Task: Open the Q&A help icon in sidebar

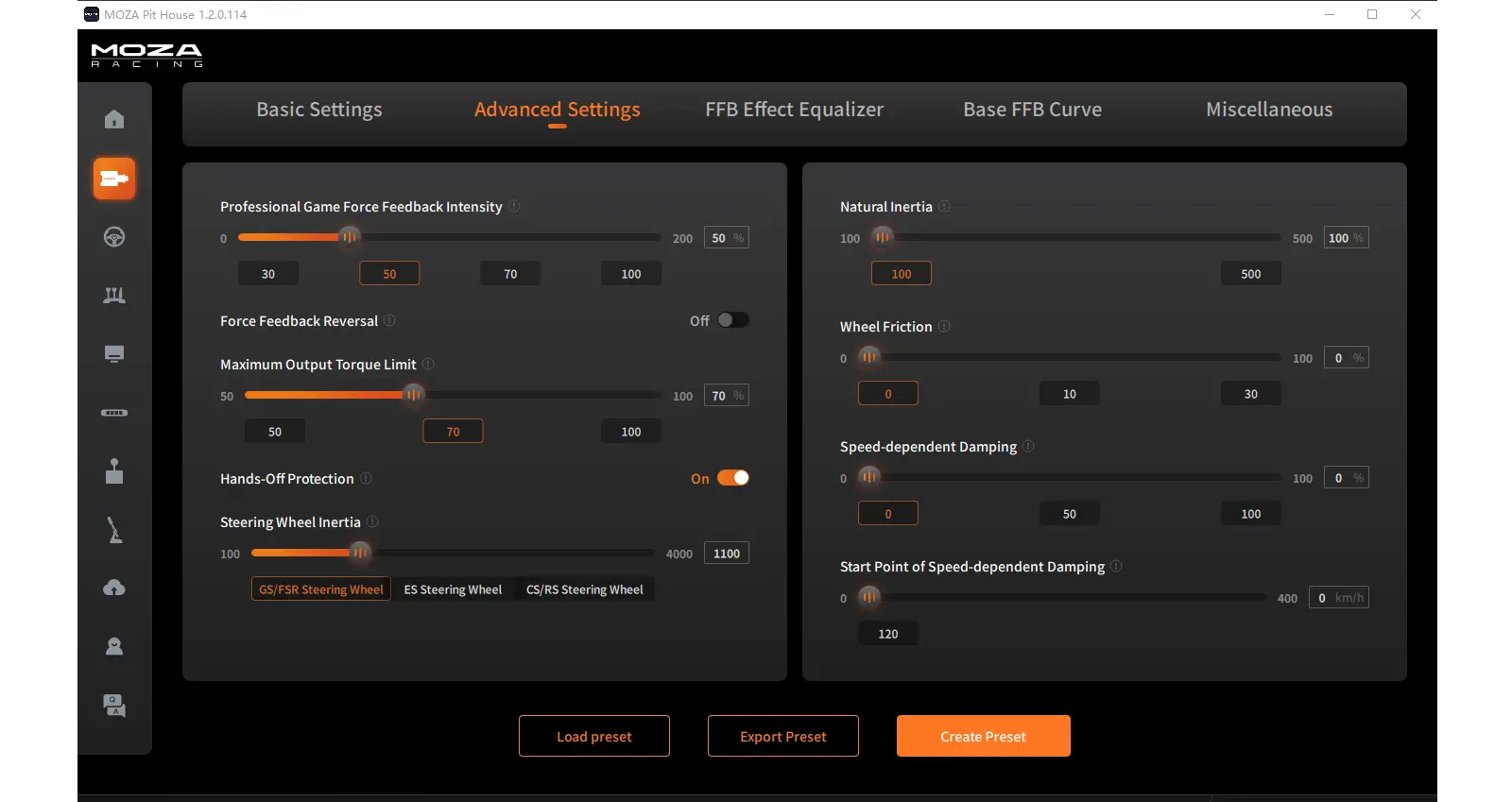Action: [114, 706]
